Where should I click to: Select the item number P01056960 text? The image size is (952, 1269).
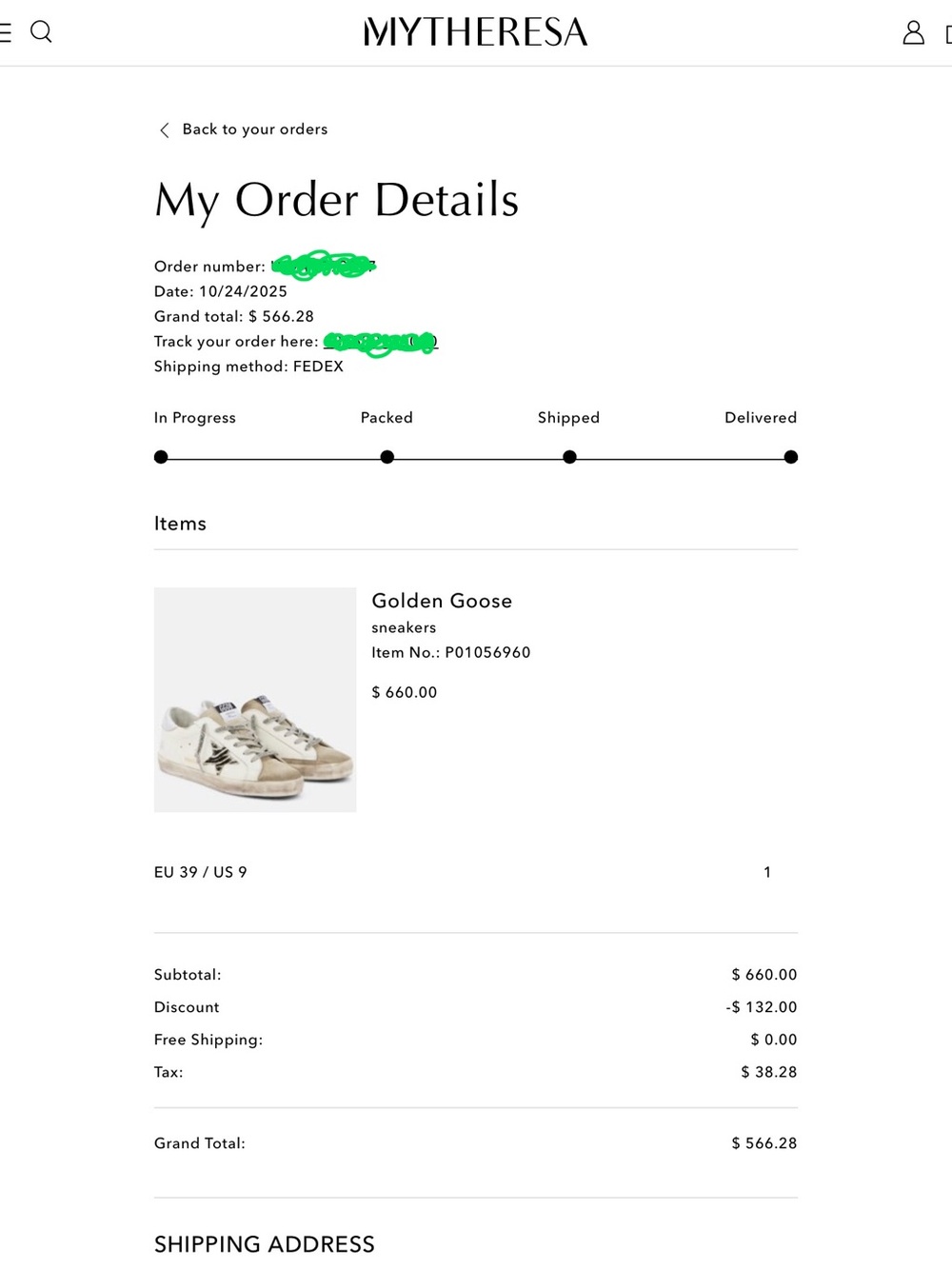[x=487, y=652]
